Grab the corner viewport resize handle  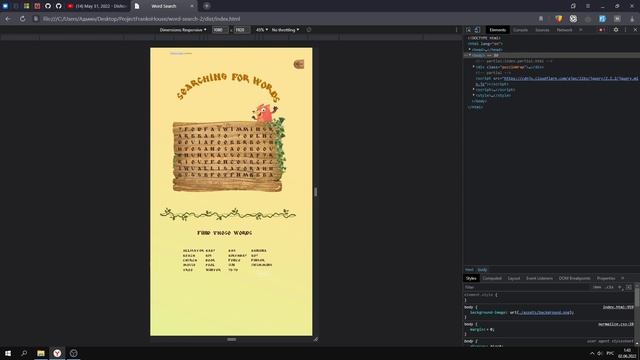[316, 339]
